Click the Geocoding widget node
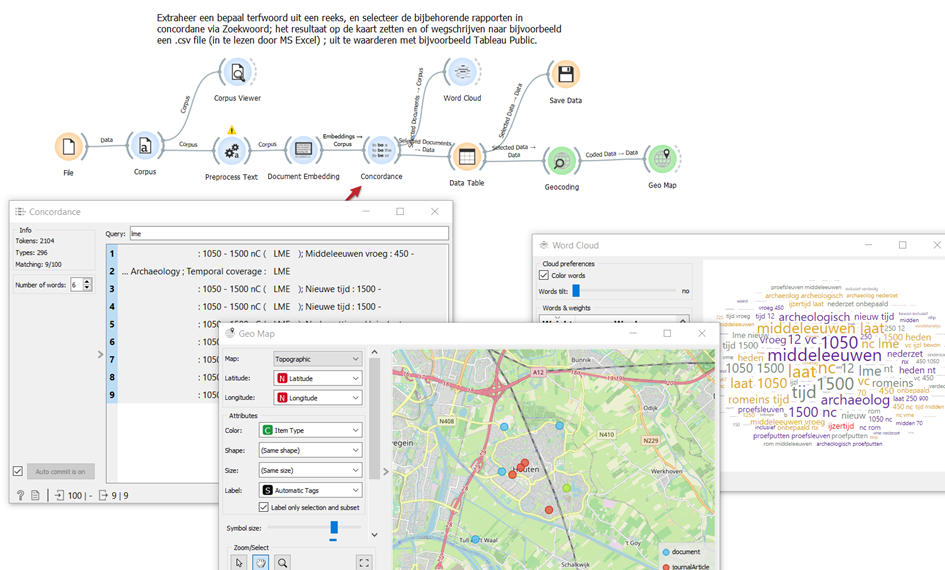 pyautogui.click(x=560, y=161)
